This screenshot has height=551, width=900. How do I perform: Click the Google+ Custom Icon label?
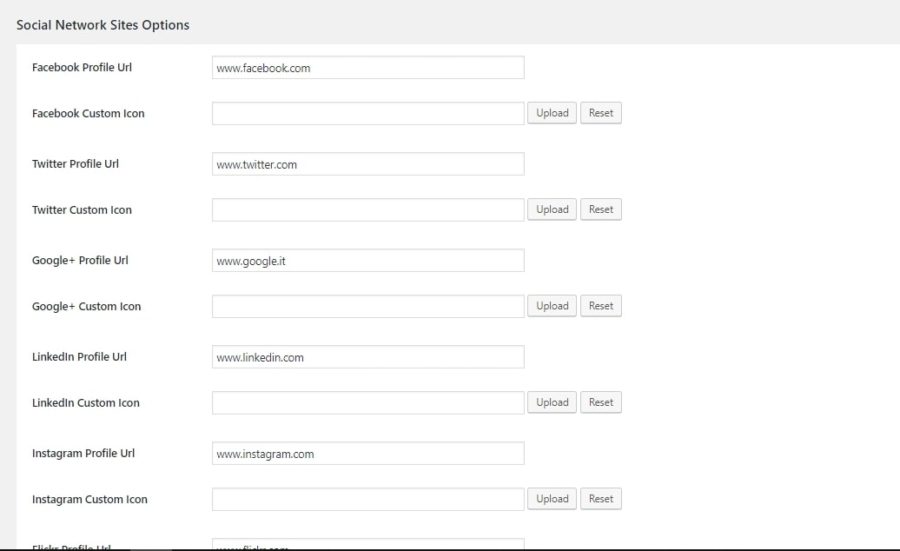[87, 306]
